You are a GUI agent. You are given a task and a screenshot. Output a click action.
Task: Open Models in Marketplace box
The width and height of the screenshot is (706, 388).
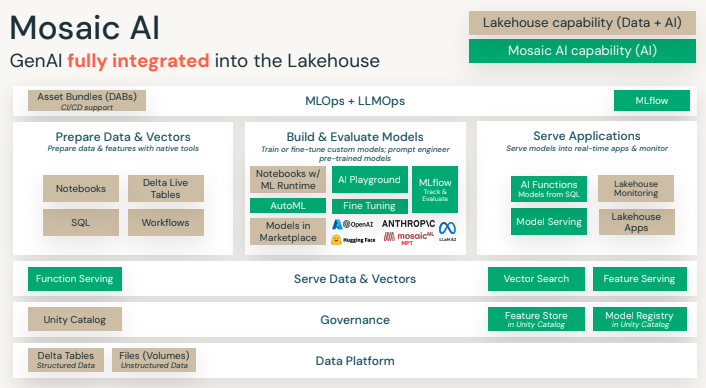click(288, 231)
